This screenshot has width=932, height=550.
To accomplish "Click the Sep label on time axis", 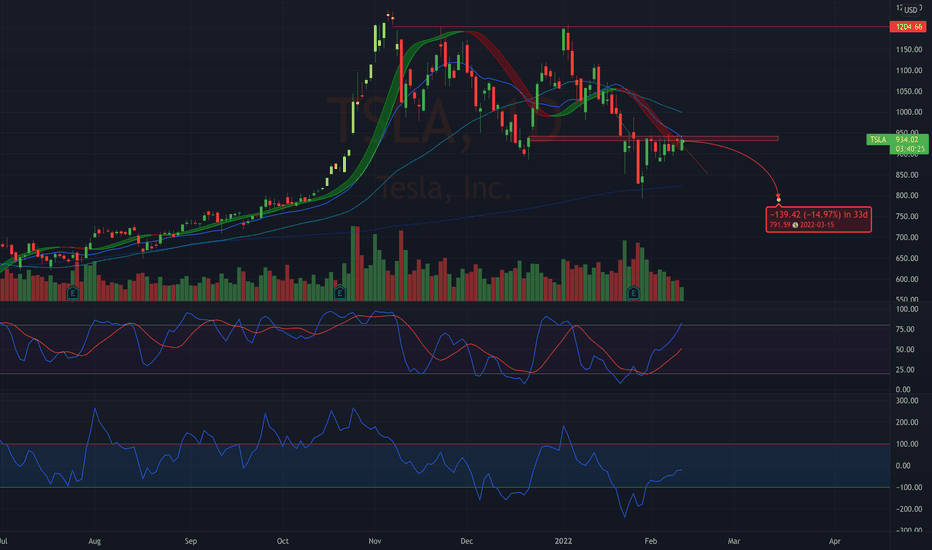I will tap(191, 541).
